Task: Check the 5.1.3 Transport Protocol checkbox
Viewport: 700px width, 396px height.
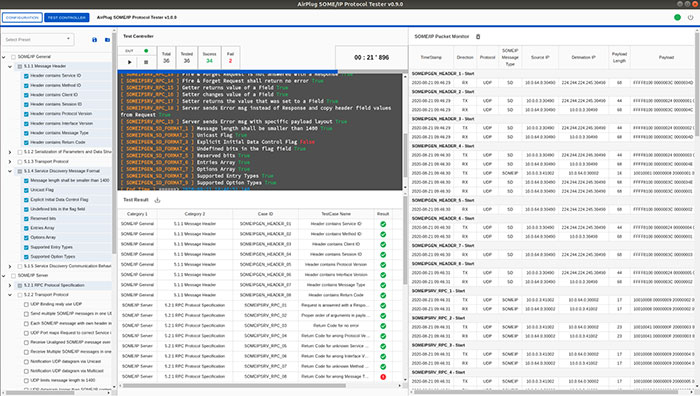Action: click(x=20, y=162)
